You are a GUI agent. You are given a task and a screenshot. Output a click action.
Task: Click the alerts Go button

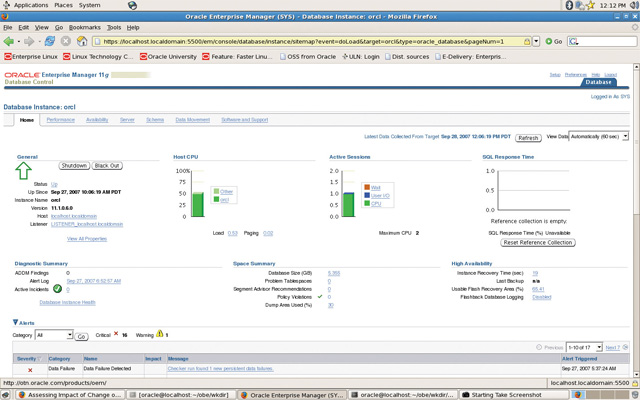(x=82, y=336)
